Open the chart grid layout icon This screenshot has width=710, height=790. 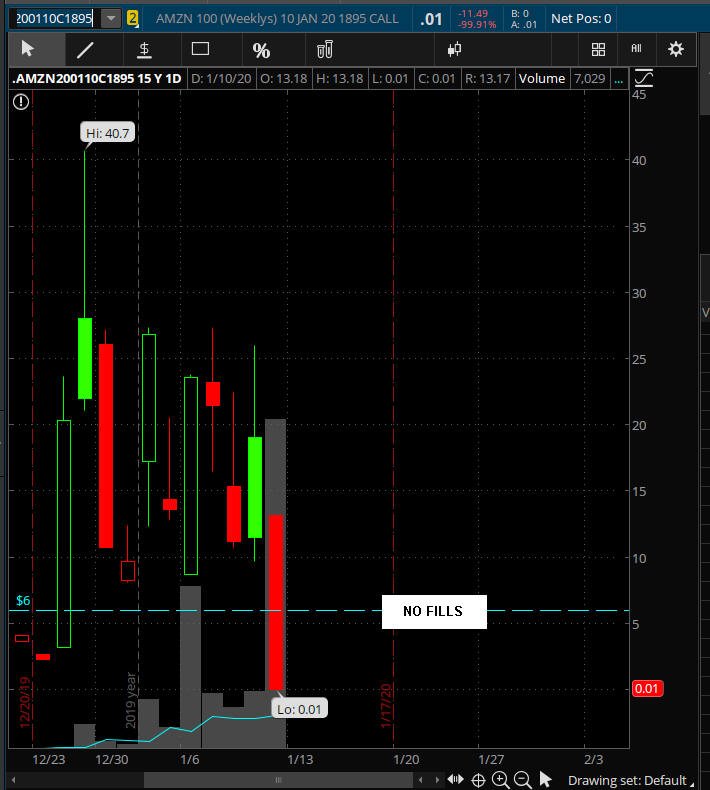click(x=598, y=49)
